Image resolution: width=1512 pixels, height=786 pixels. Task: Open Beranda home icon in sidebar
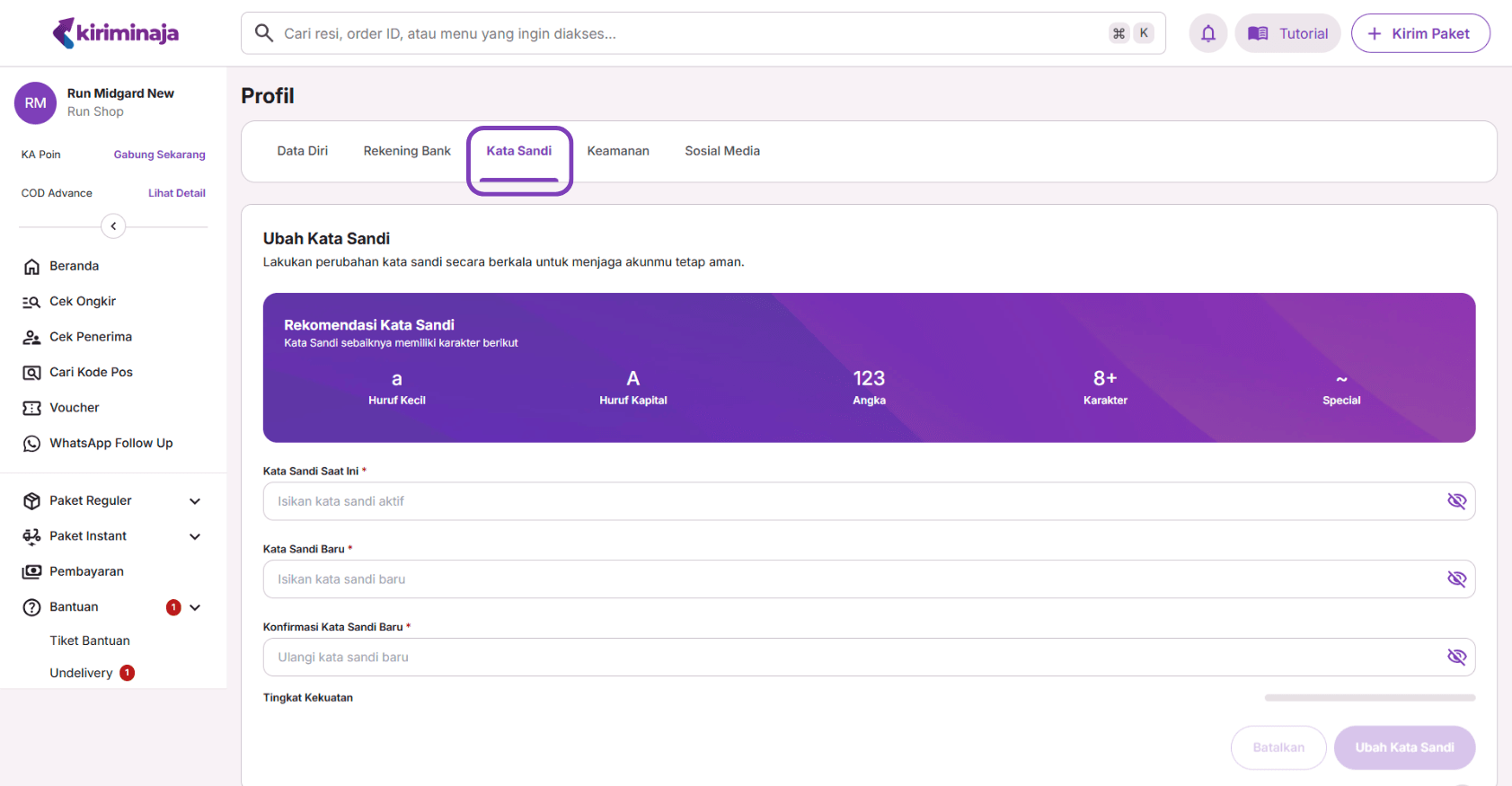pyautogui.click(x=31, y=267)
